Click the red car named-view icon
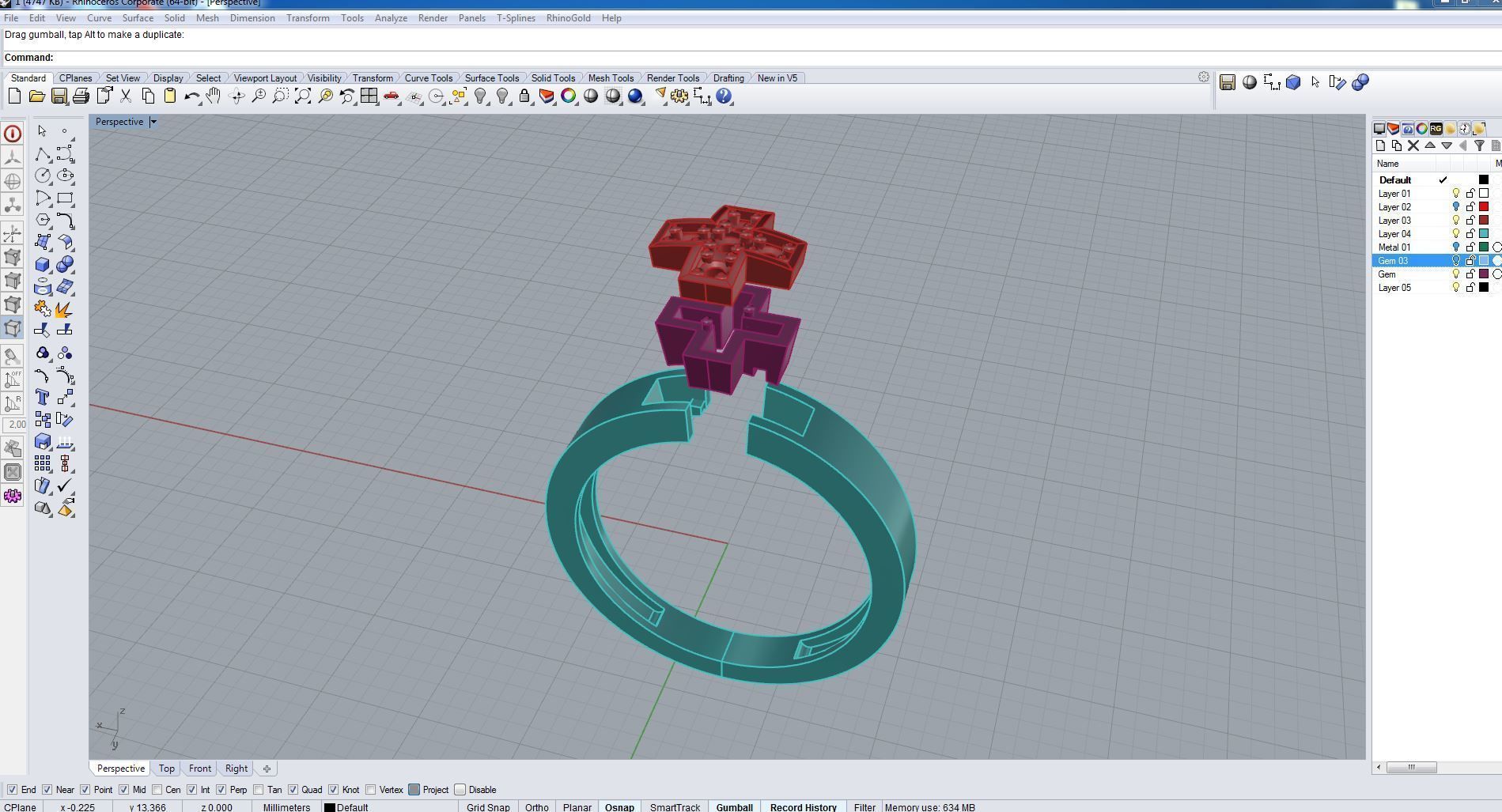 pyautogui.click(x=391, y=96)
